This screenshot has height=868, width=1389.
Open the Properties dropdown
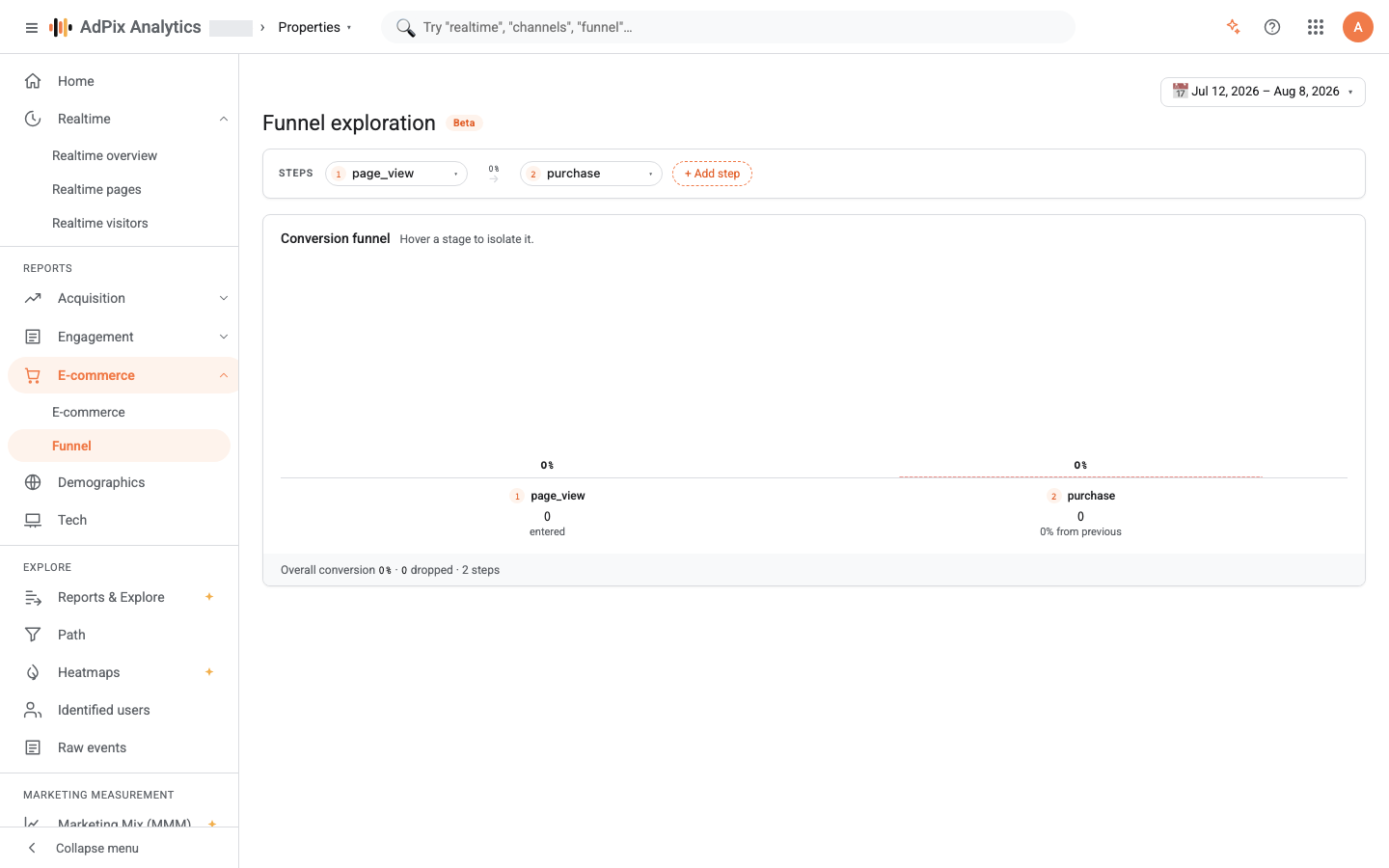coord(315,27)
